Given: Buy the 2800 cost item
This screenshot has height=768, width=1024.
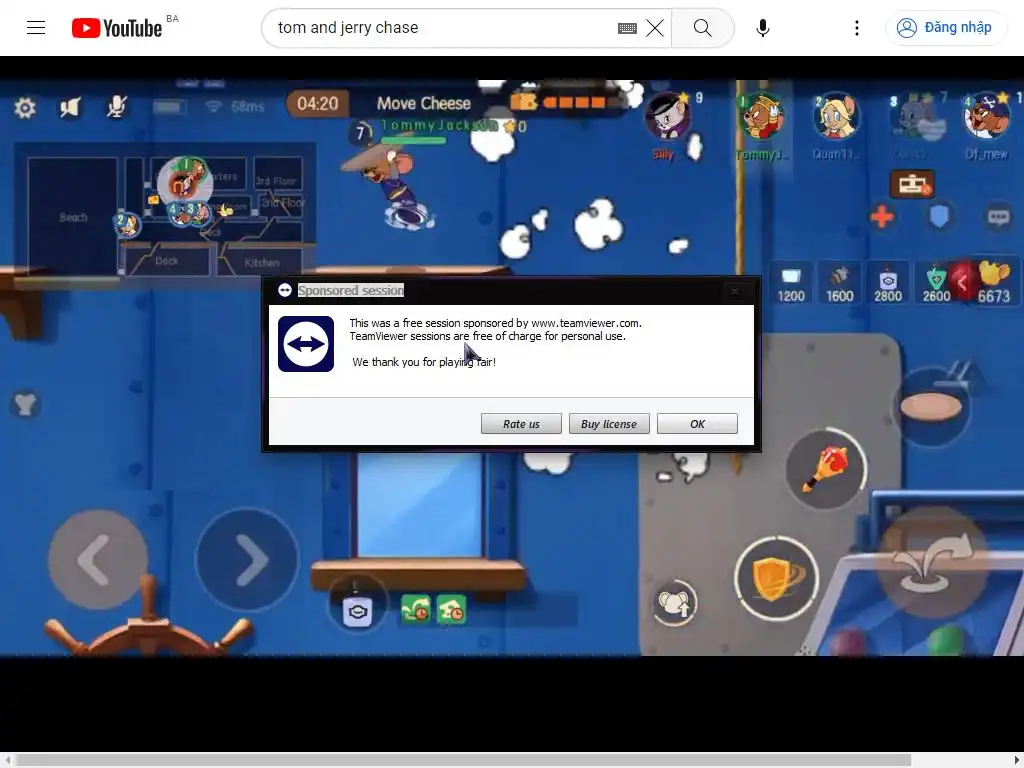Looking at the screenshot, I should coord(888,284).
